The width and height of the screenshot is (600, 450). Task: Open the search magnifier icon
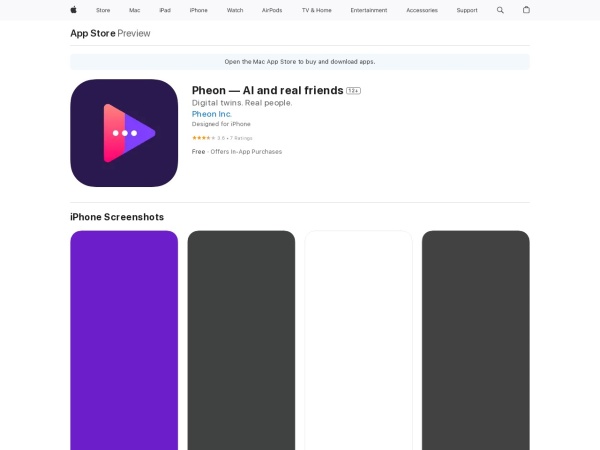coord(500,10)
